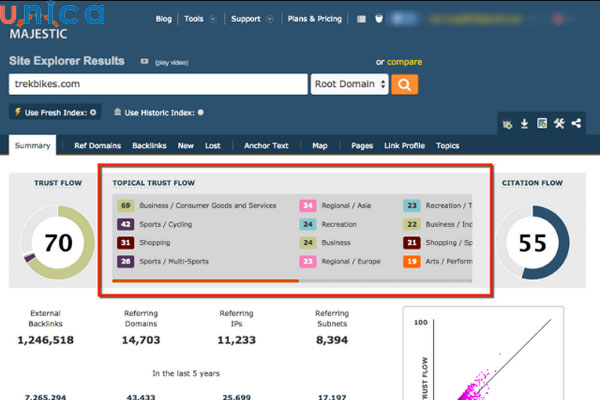600x400 pixels.
Task: Click the Referring Subnets value 8,394
Action: coord(332,340)
